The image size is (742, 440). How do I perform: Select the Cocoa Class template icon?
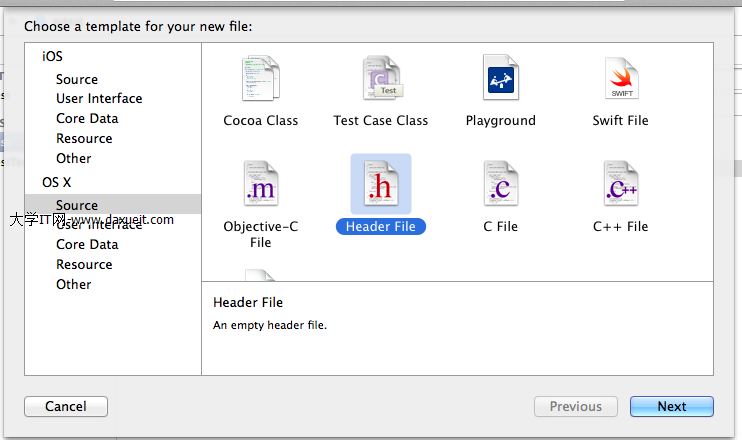pos(261,80)
